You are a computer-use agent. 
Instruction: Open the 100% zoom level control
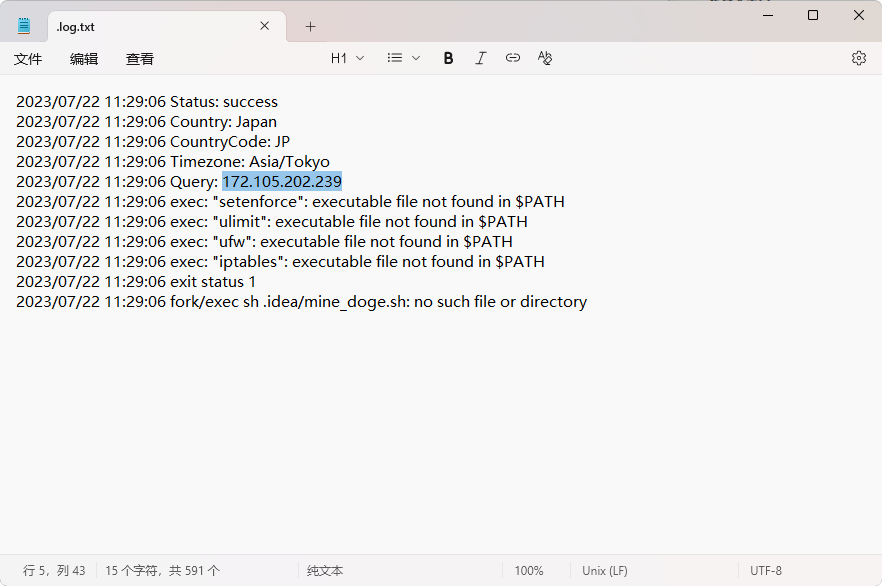[529, 571]
